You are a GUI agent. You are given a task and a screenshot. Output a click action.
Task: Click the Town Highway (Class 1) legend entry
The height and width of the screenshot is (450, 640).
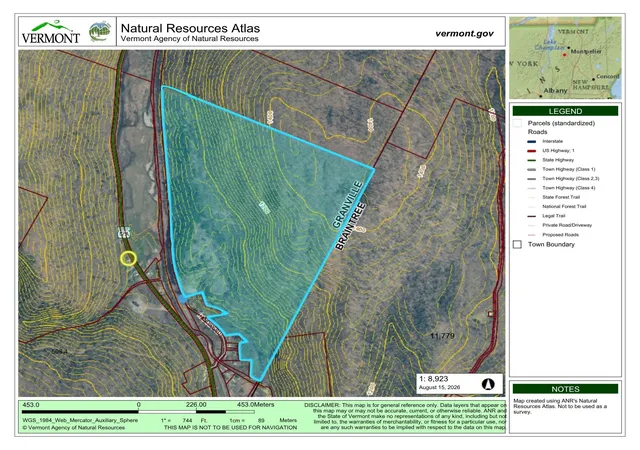tap(561, 169)
